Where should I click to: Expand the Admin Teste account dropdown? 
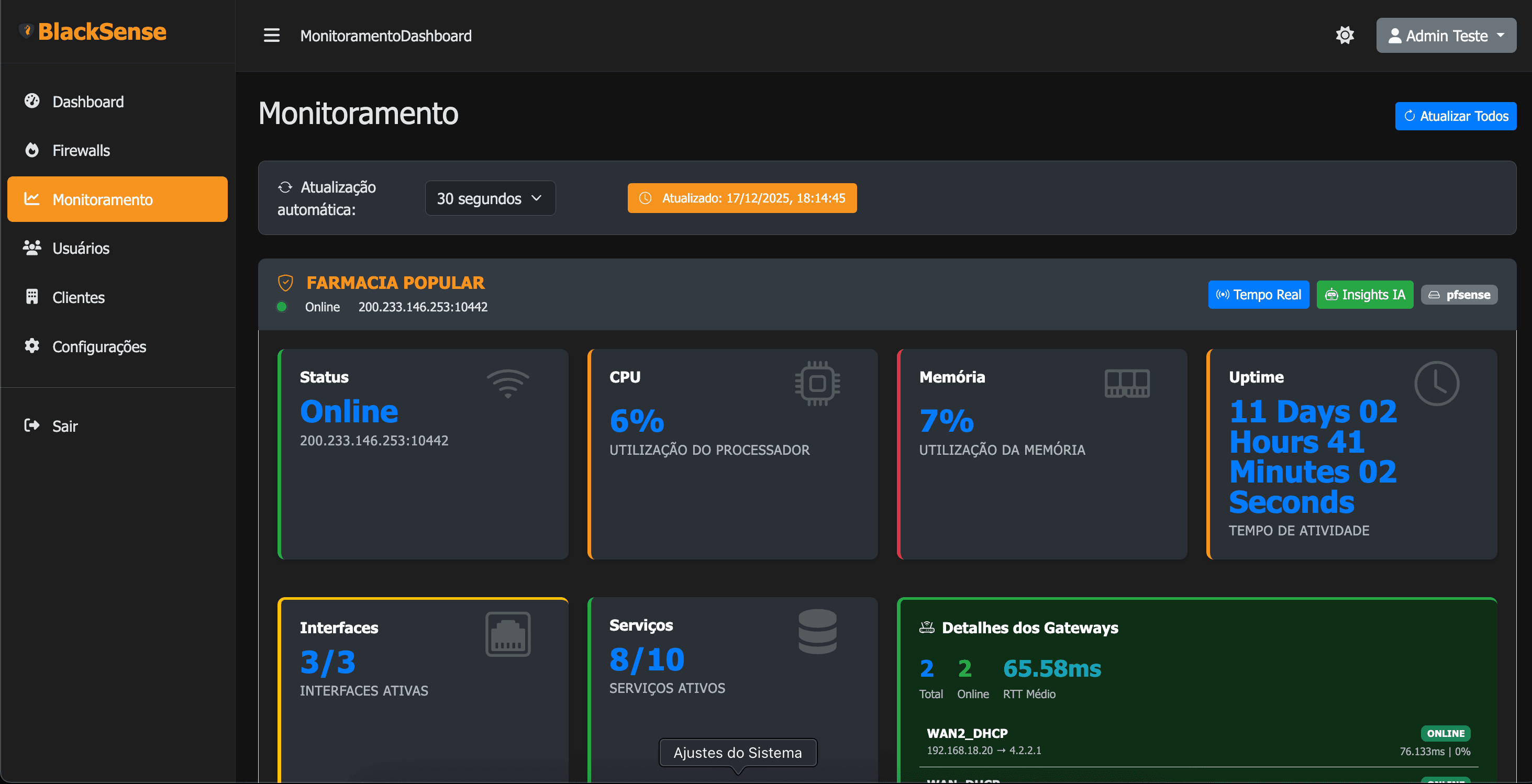(x=1445, y=35)
